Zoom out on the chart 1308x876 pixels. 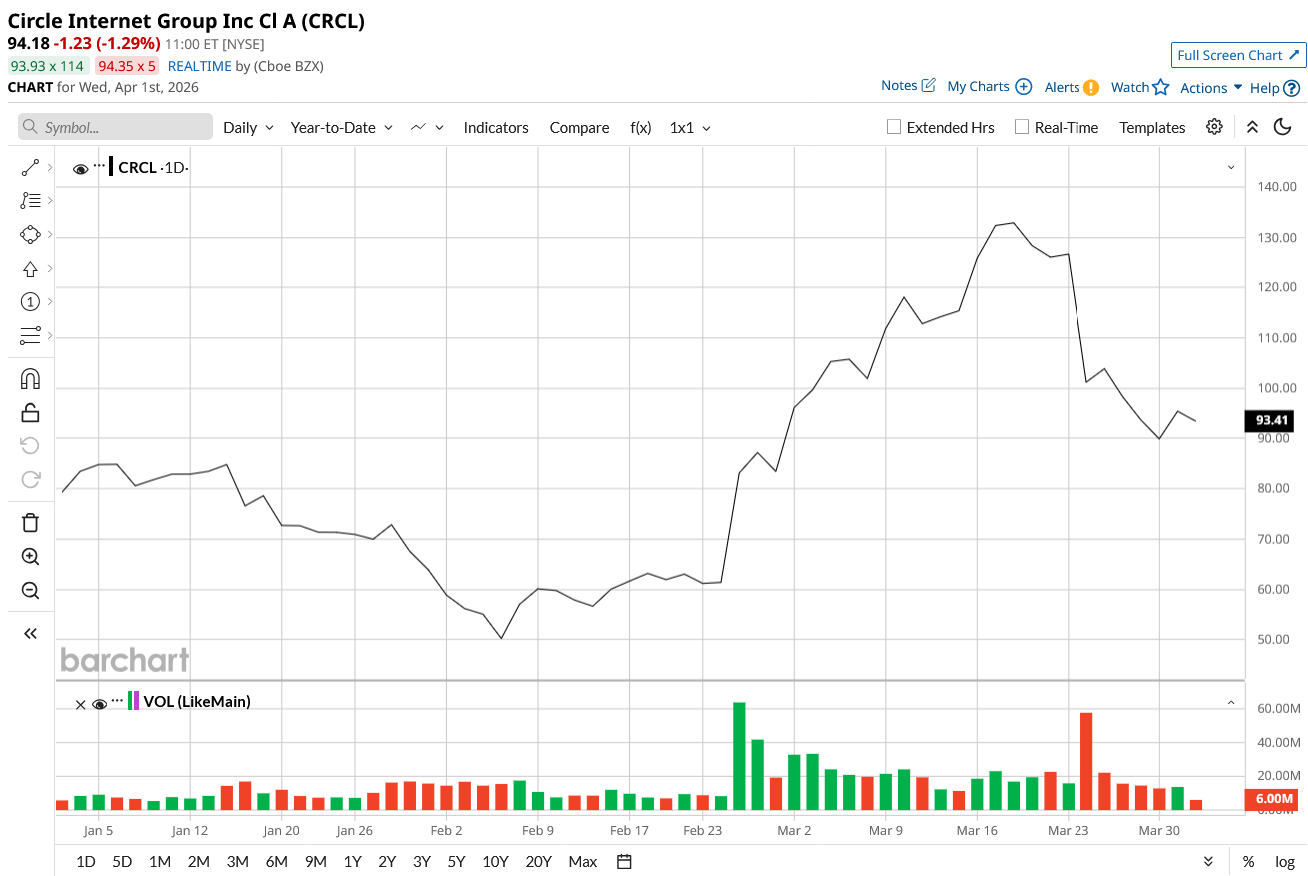(30, 590)
